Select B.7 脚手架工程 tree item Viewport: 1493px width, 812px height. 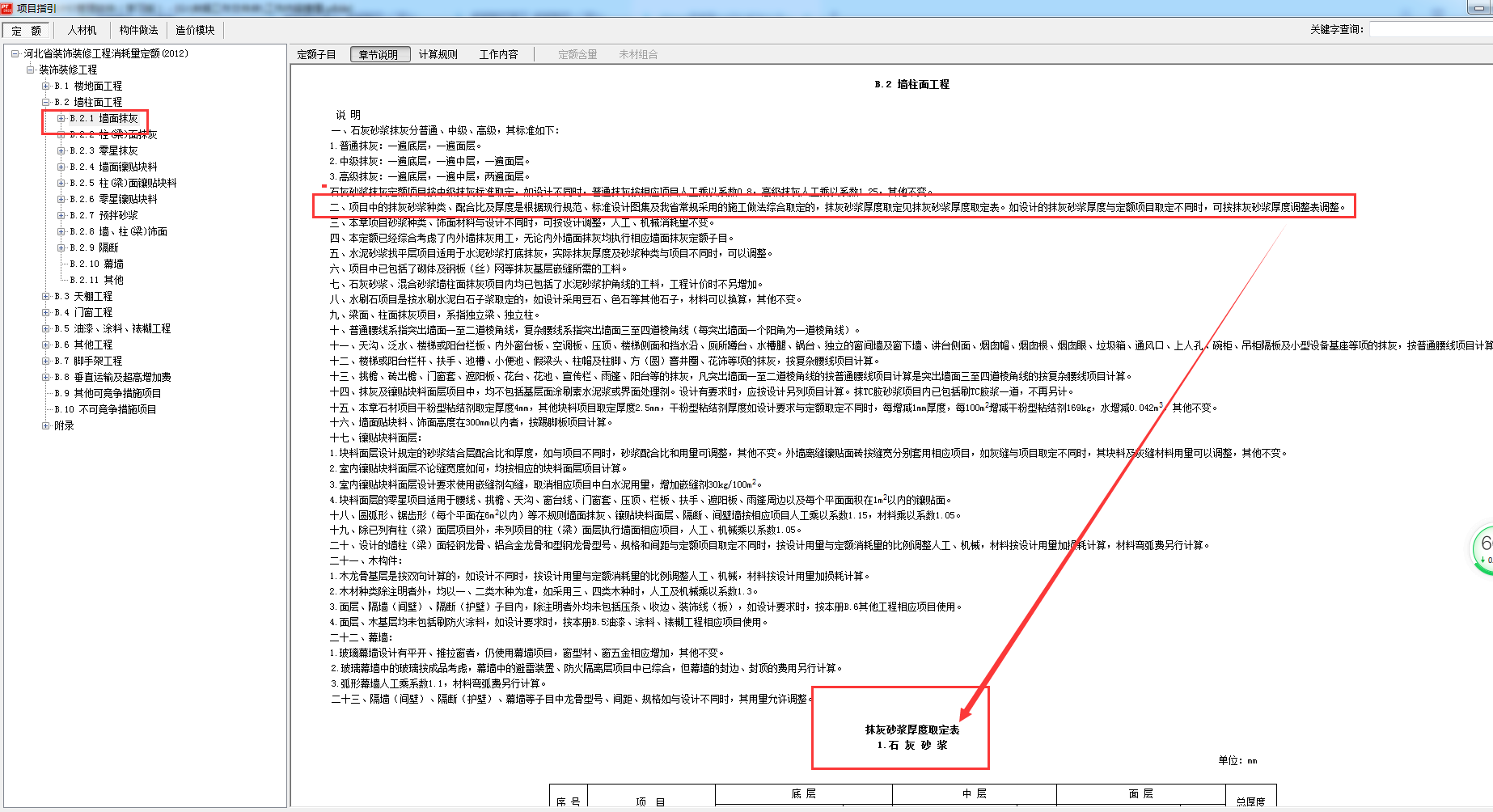88,361
